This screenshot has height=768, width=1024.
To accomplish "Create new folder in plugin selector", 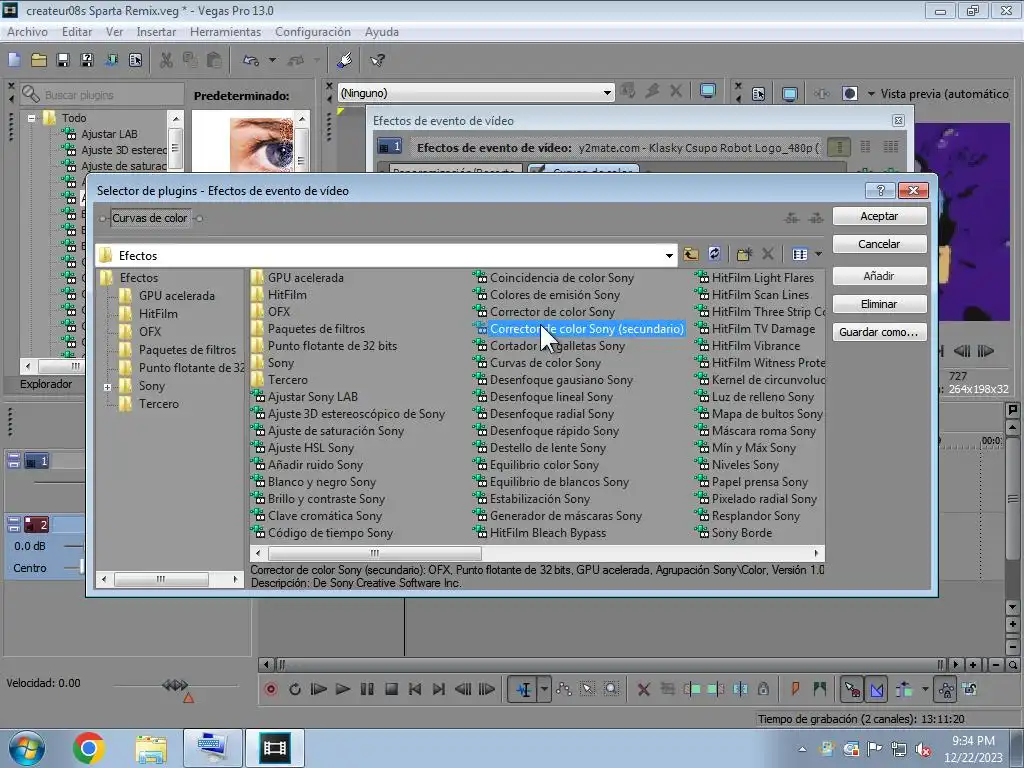I will tap(744, 254).
